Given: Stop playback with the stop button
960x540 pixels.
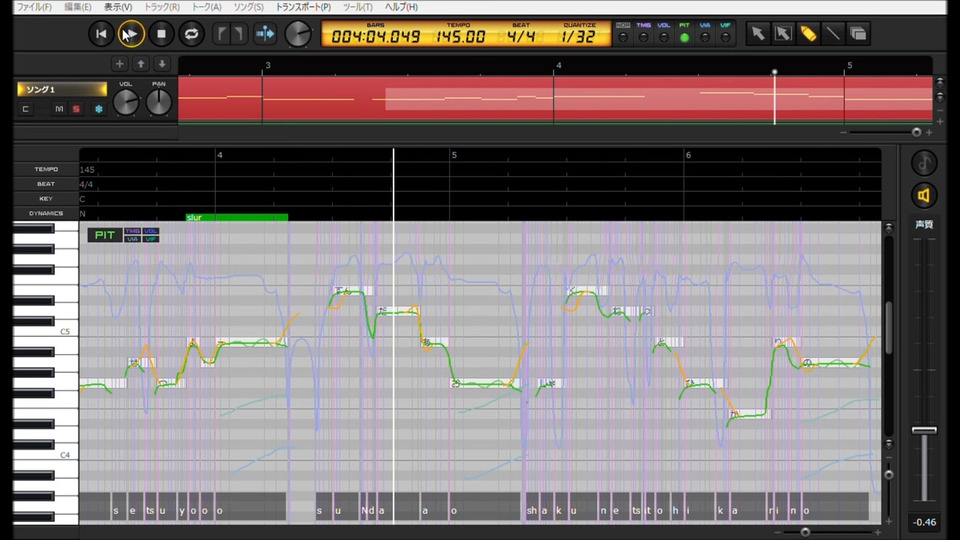Looking at the screenshot, I should [161, 34].
